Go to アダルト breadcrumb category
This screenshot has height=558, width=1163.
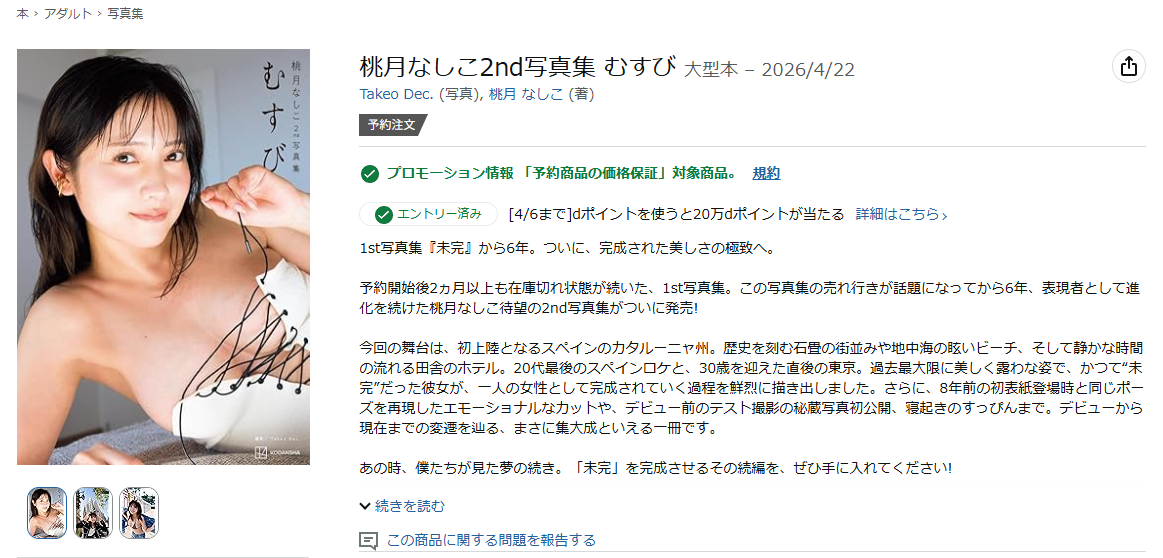(67, 13)
